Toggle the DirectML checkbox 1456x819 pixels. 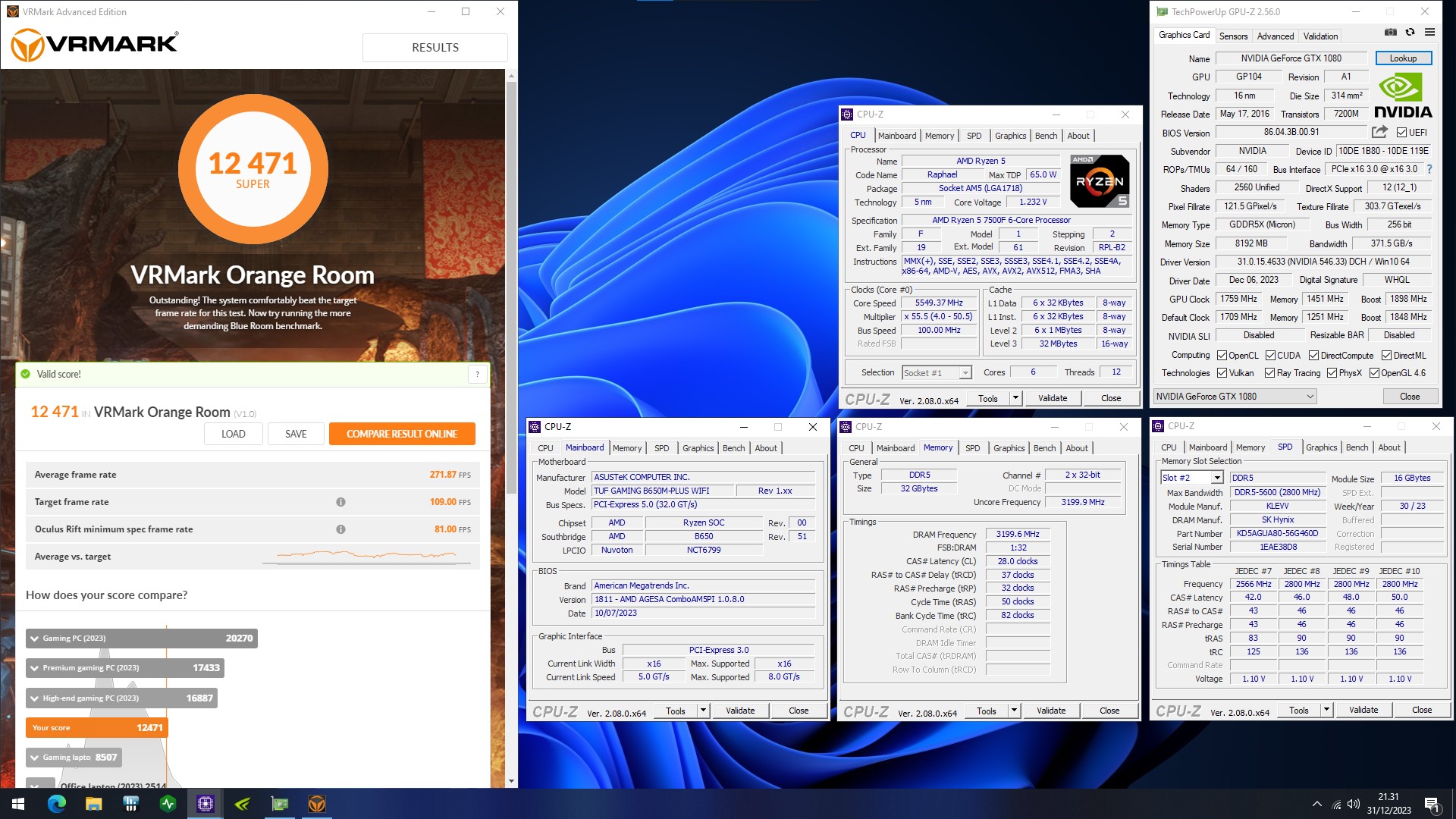tap(1386, 356)
